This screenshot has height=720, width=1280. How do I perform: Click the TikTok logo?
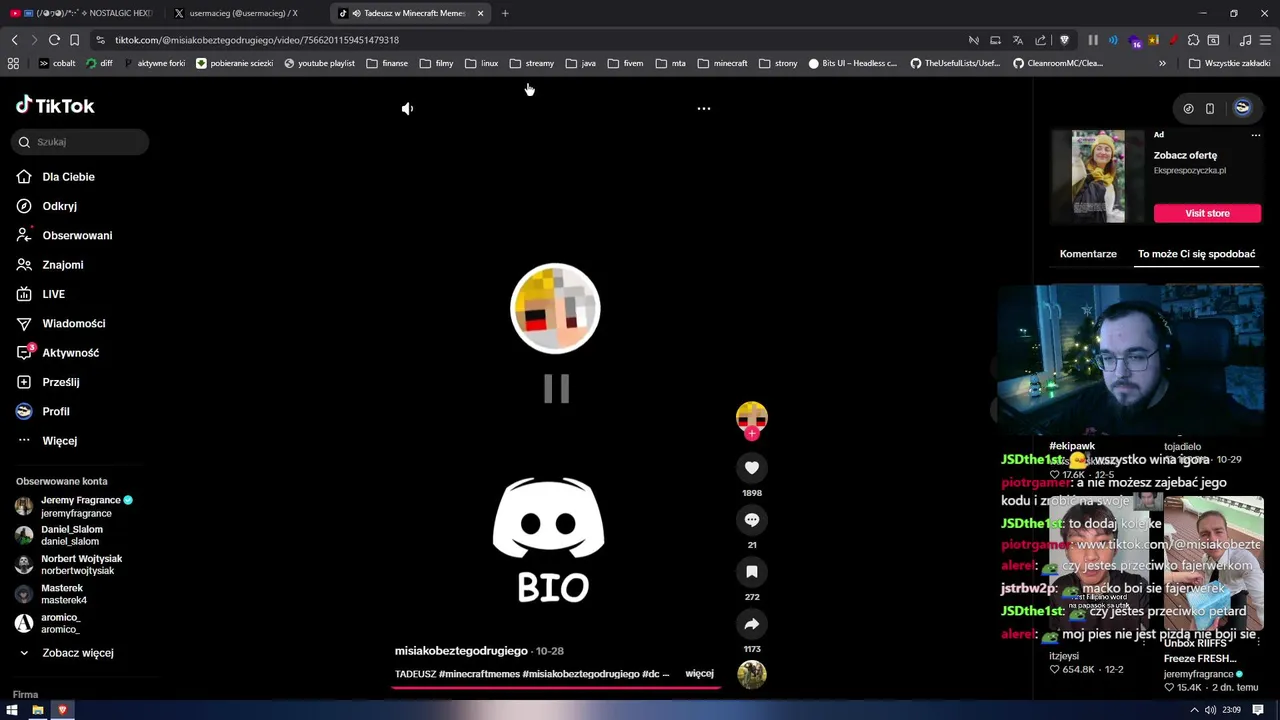[55, 105]
